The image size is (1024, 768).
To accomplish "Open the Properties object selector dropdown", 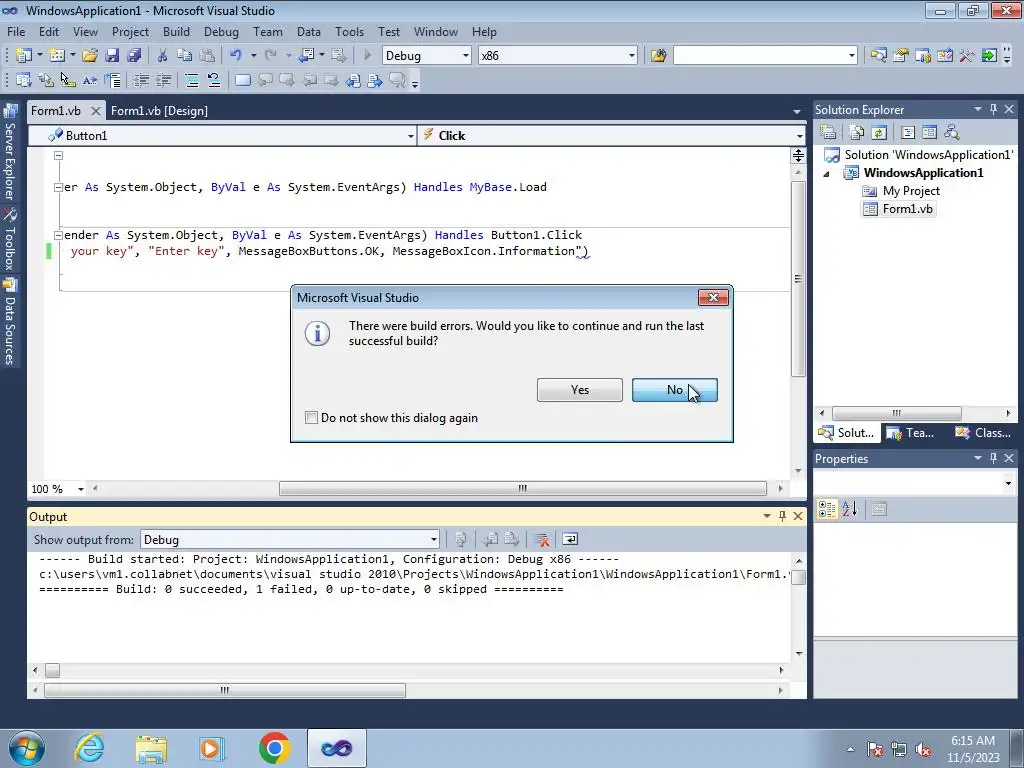I will (1008, 484).
